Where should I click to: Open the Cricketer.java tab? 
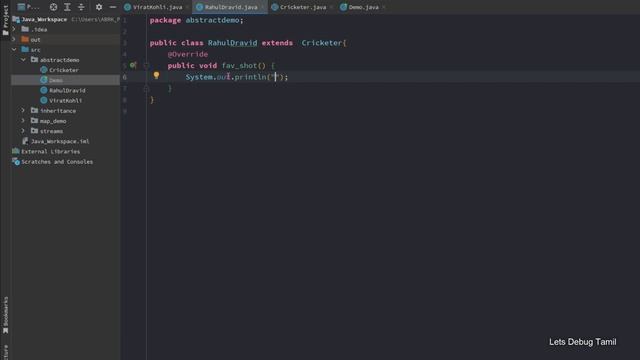click(x=303, y=7)
